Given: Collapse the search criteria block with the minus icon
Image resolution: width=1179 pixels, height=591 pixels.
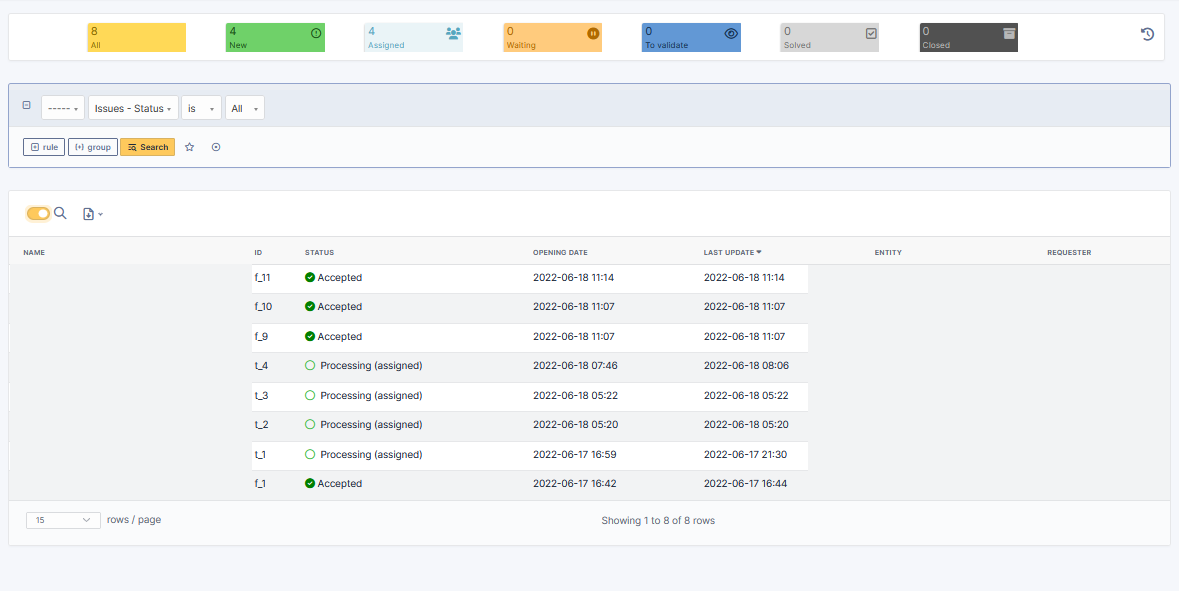Looking at the screenshot, I should 25,104.
